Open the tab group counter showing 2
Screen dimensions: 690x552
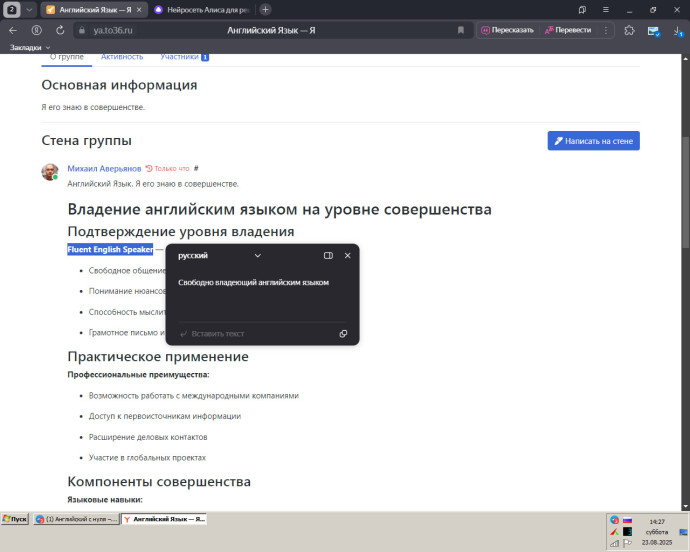pyautogui.click(x=12, y=10)
